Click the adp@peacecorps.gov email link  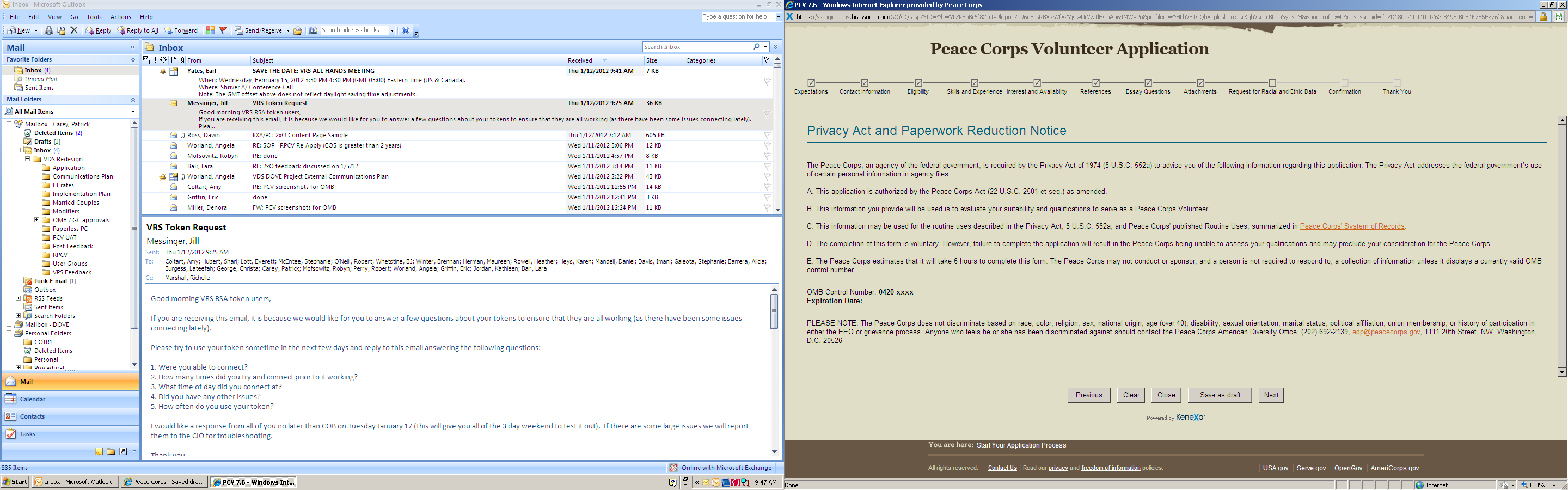coord(1386,332)
